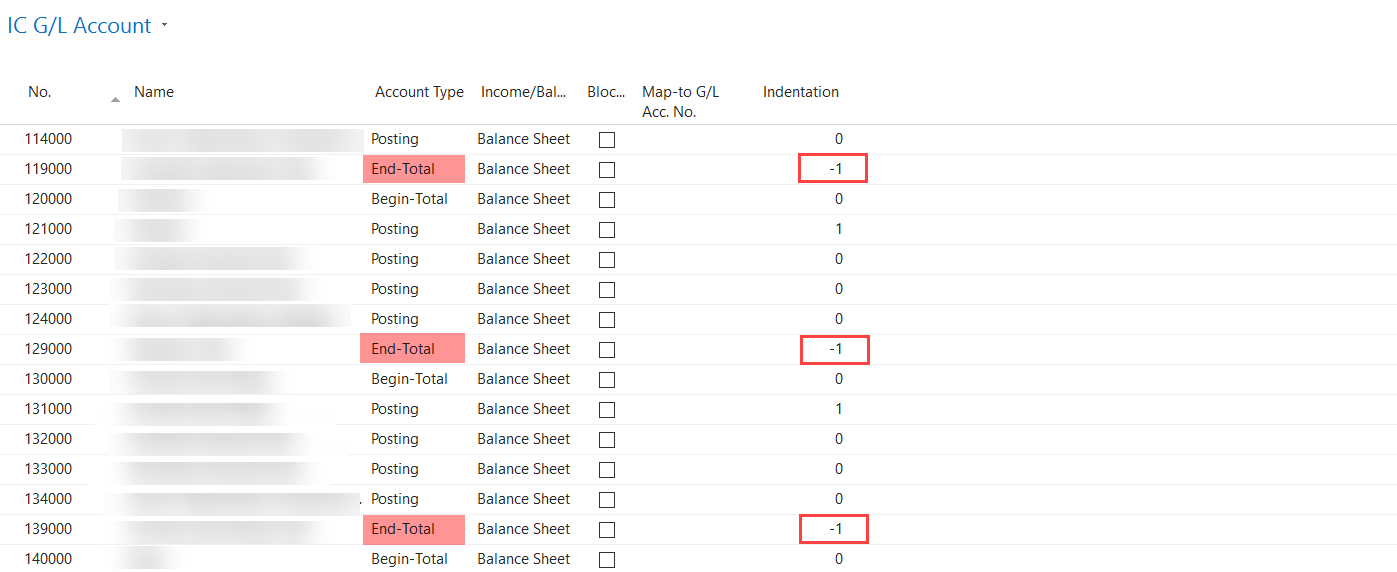
Task: Click Begin-Total account type for 140000
Action: pos(409,559)
